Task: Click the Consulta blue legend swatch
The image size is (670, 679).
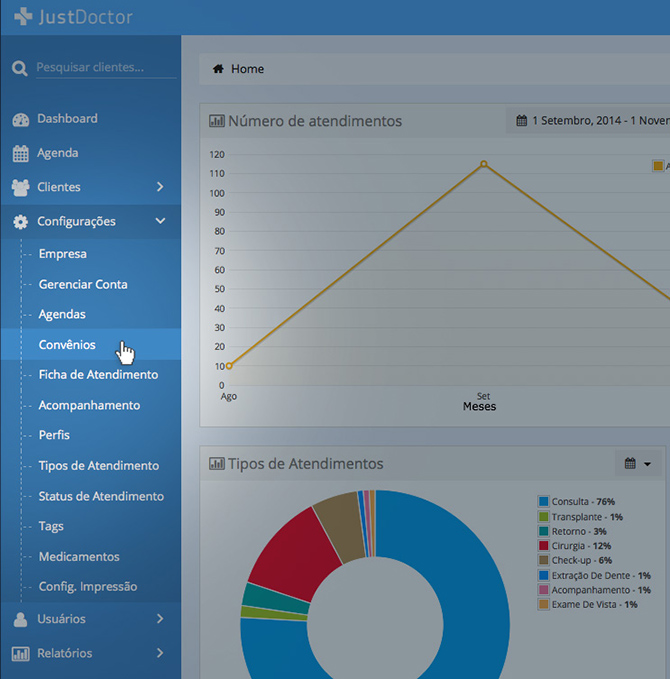Action: coord(544,501)
